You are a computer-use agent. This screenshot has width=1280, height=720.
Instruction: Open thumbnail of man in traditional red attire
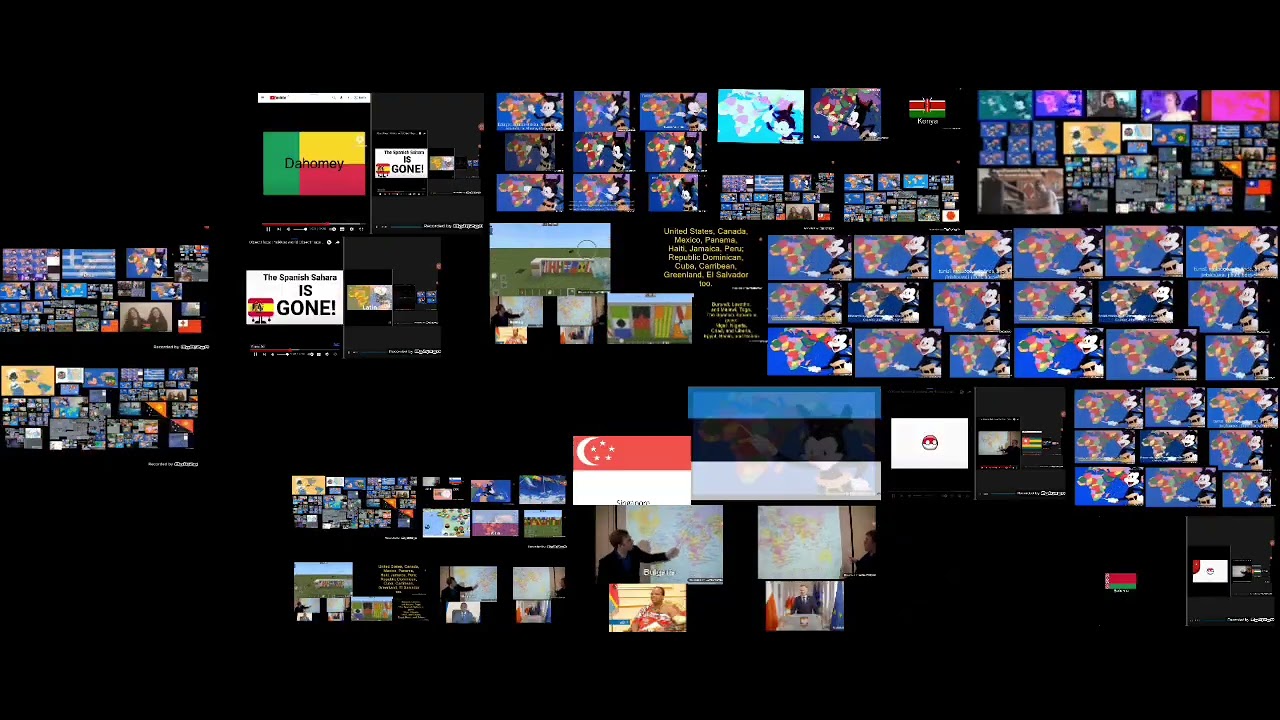[647, 607]
